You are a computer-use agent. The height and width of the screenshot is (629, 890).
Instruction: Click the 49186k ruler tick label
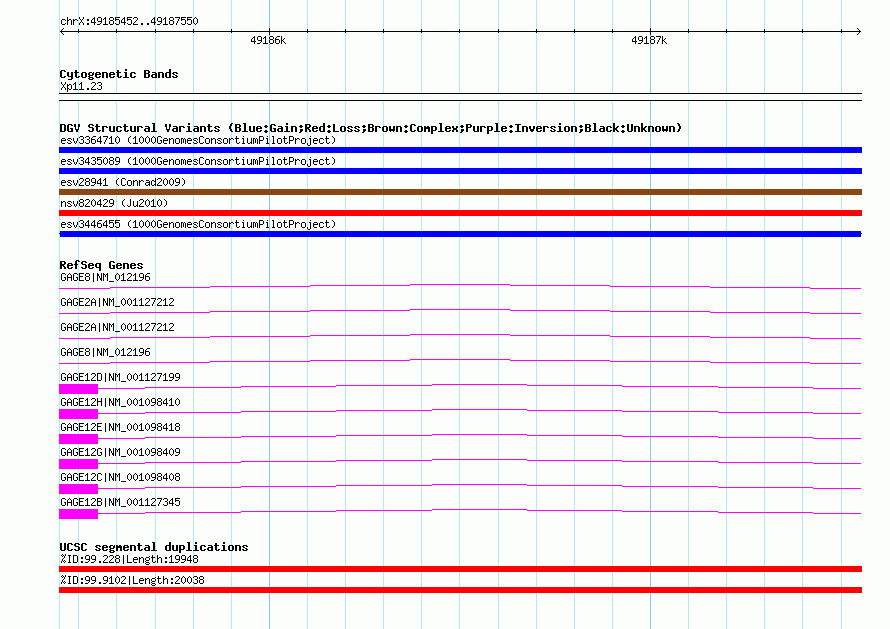coord(268,40)
